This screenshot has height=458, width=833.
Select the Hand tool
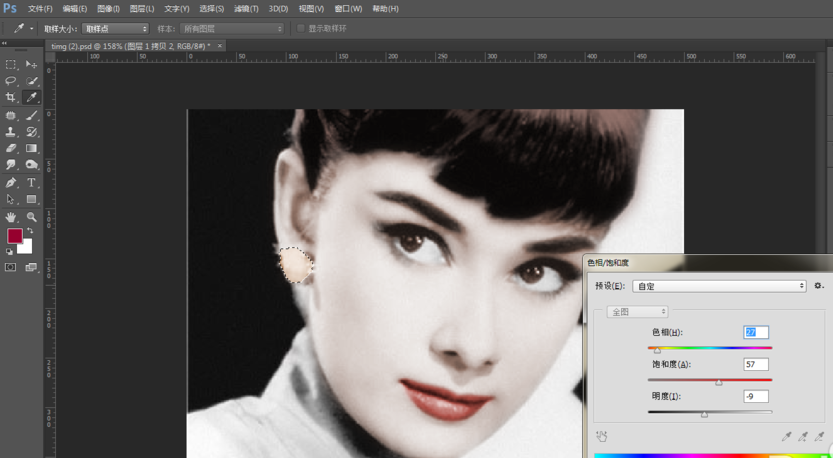click(11, 217)
